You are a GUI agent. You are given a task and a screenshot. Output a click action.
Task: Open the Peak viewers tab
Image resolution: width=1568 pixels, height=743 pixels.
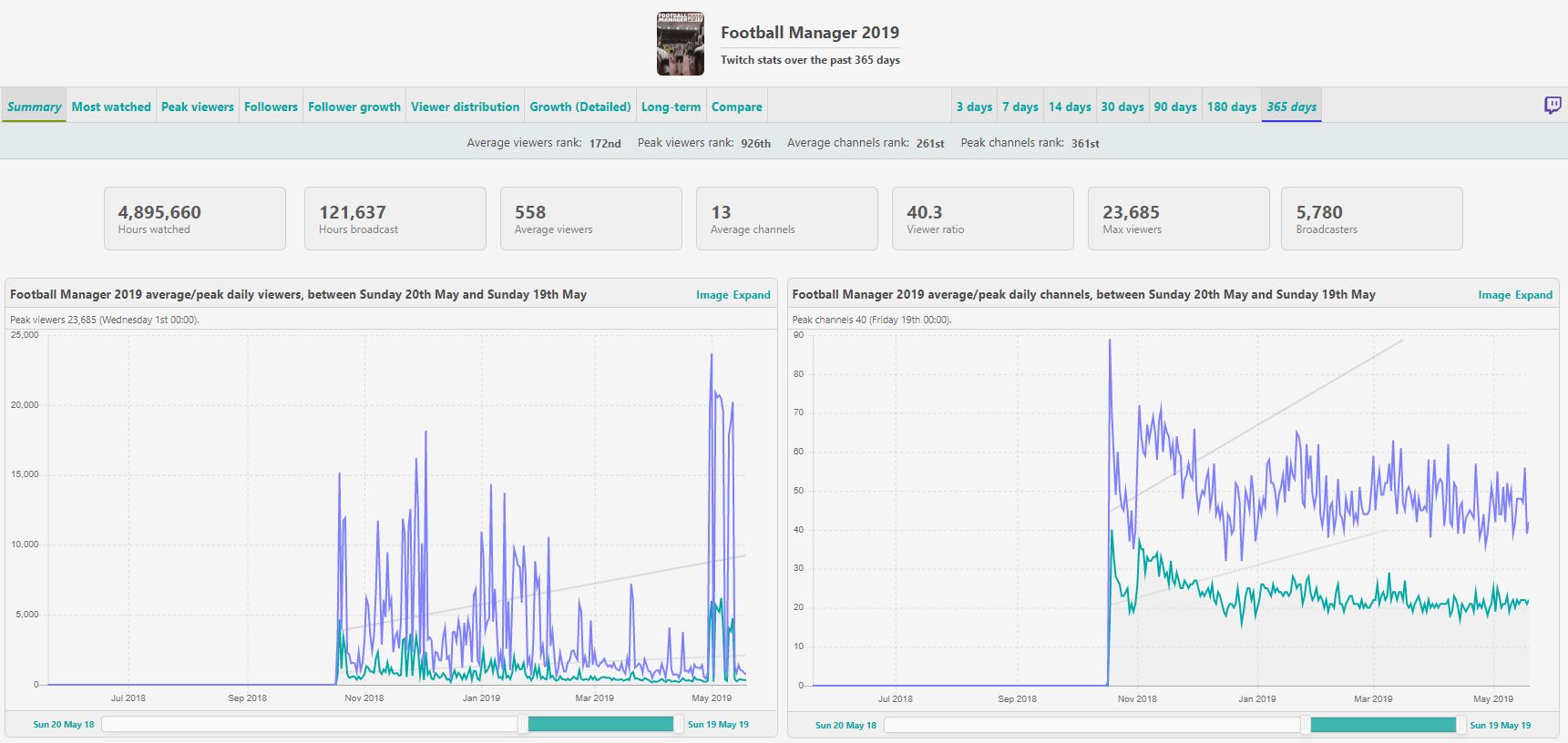(x=198, y=107)
